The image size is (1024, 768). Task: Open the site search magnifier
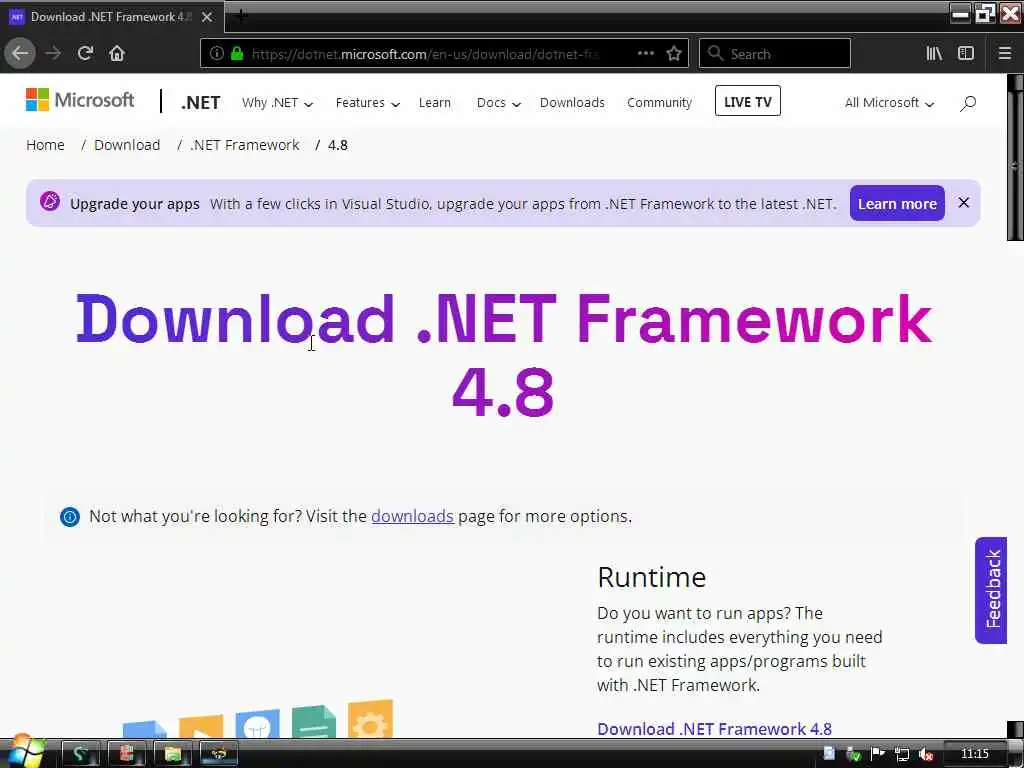pyautogui.click(x=968, y=103)
